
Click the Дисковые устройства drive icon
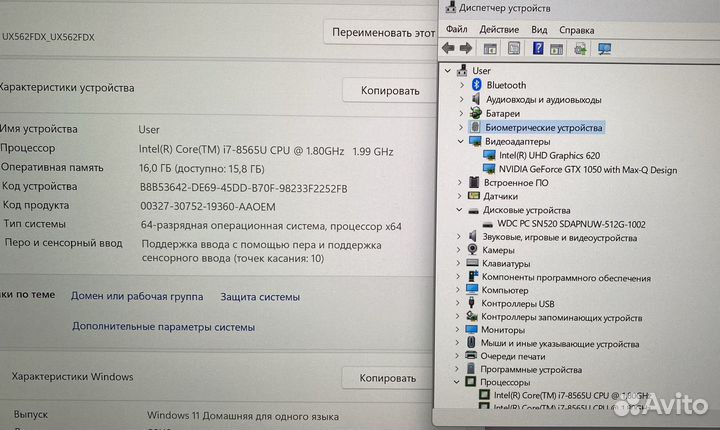point(473,210)
